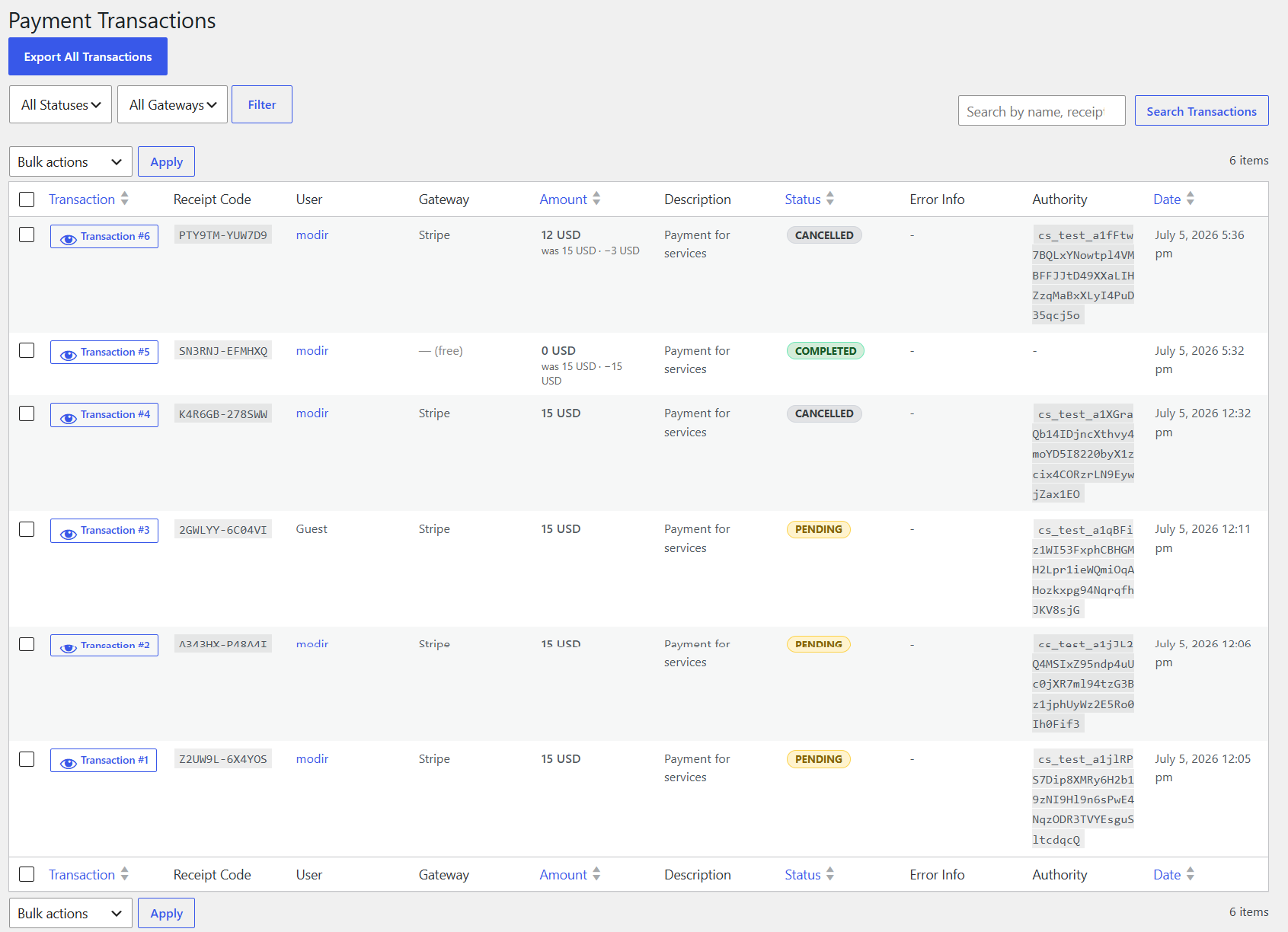Check the row with receipt SN3RNJ-EFMHXQ
The image size is (1288, 932).
(x=27, y=350)
